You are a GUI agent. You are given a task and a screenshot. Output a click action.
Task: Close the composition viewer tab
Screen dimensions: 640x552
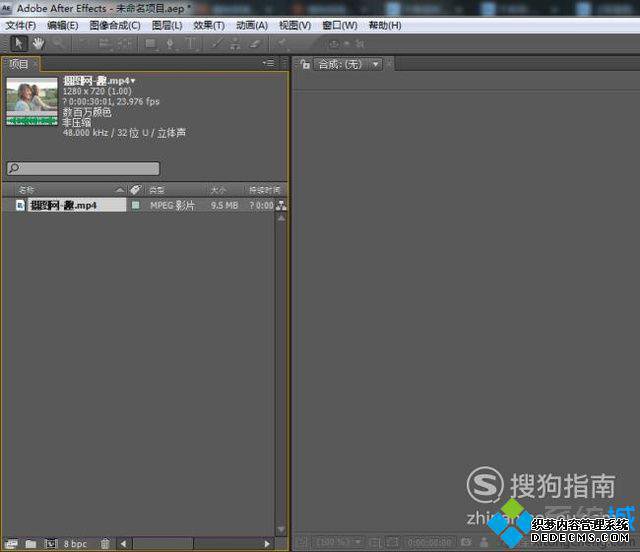tap(389, 64)
